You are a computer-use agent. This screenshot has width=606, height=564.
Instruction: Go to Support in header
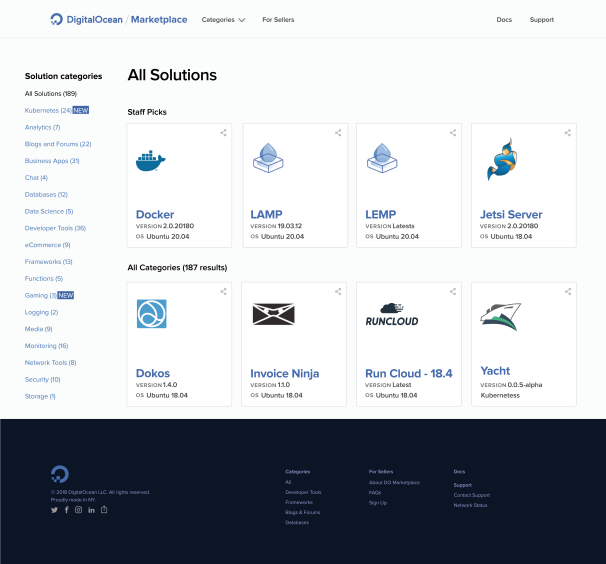(541, 19)
